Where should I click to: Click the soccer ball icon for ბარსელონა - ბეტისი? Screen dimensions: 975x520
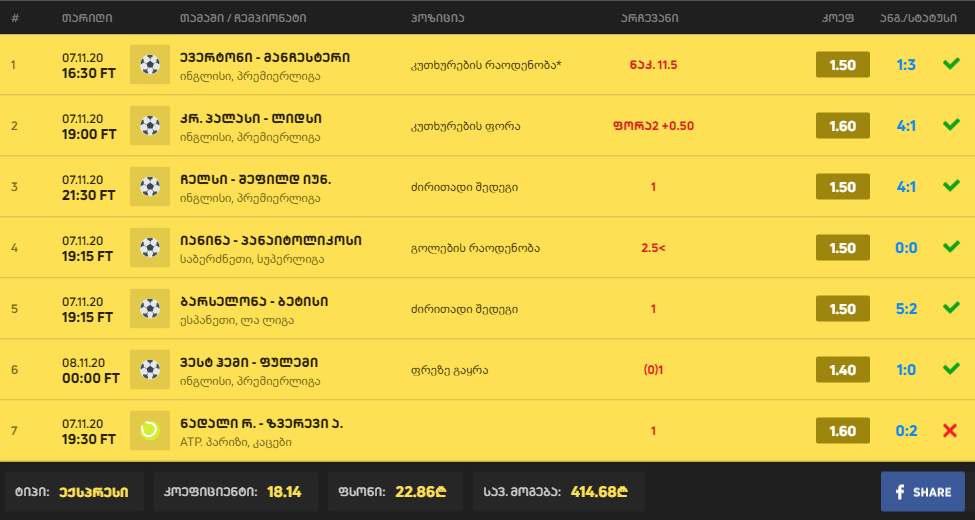150,309
